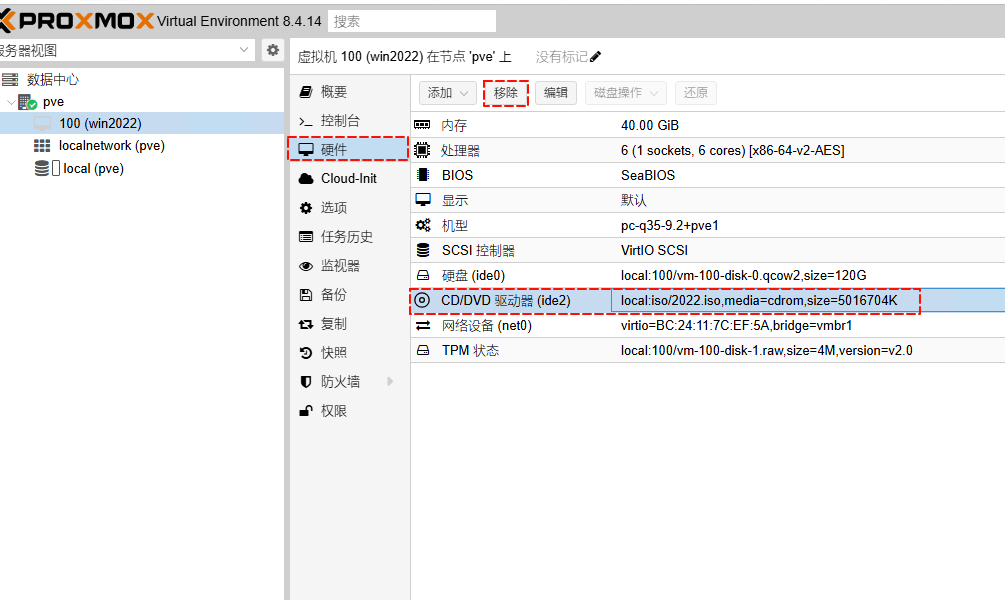Screen dimensions: 1005x600
Task: Go to the Snapshots tab
Action: 333,352
